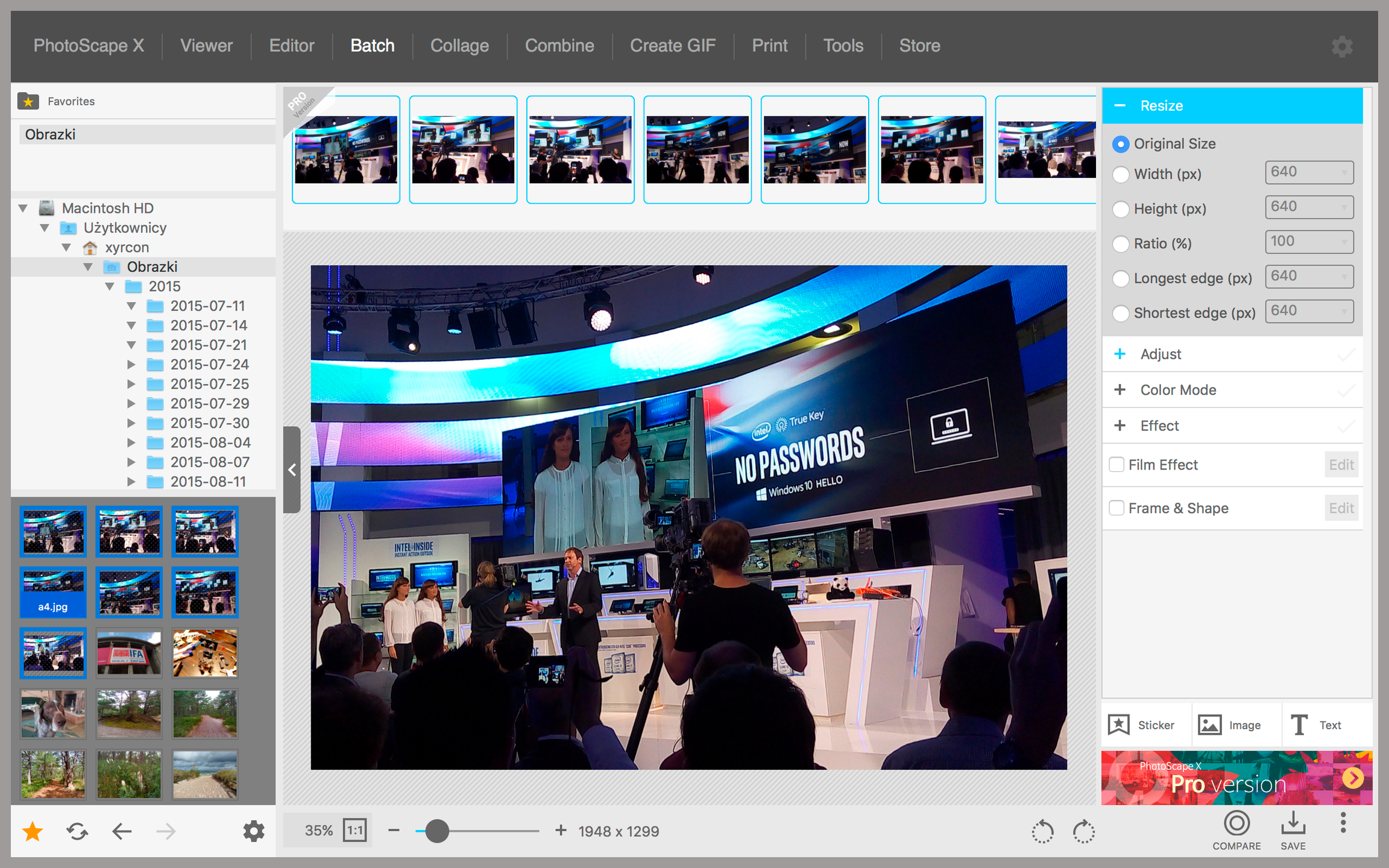
Task: Collapse the 2015 folder node
Action: pos(110,286)
